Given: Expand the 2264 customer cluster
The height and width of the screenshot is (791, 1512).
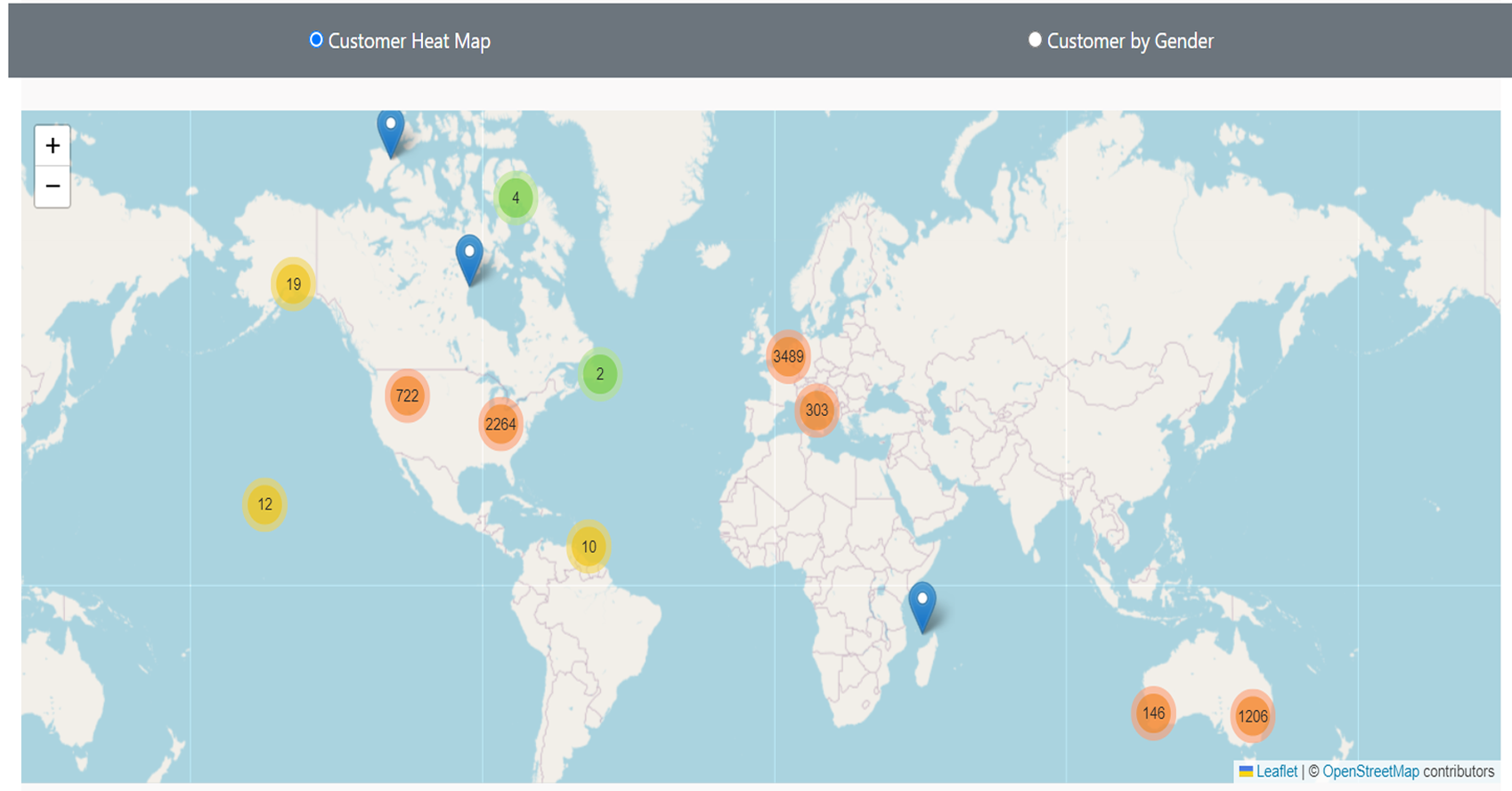Looking at the screenshot, I should (500, 424).
